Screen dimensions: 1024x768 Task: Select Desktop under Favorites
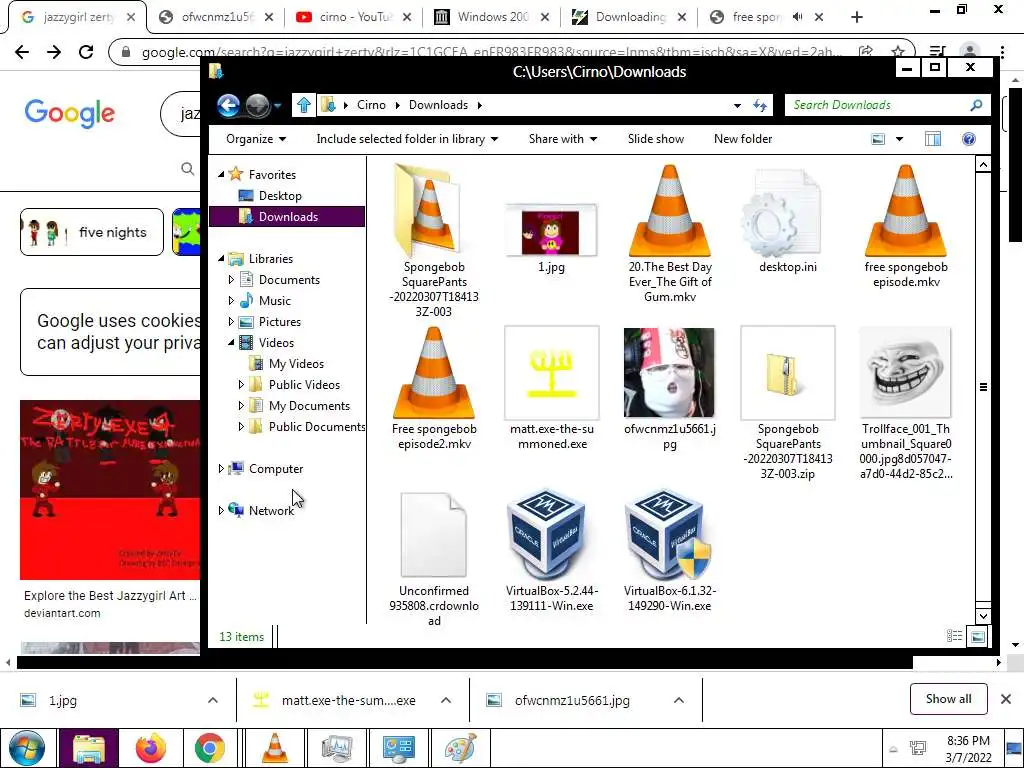pos(270,195)
